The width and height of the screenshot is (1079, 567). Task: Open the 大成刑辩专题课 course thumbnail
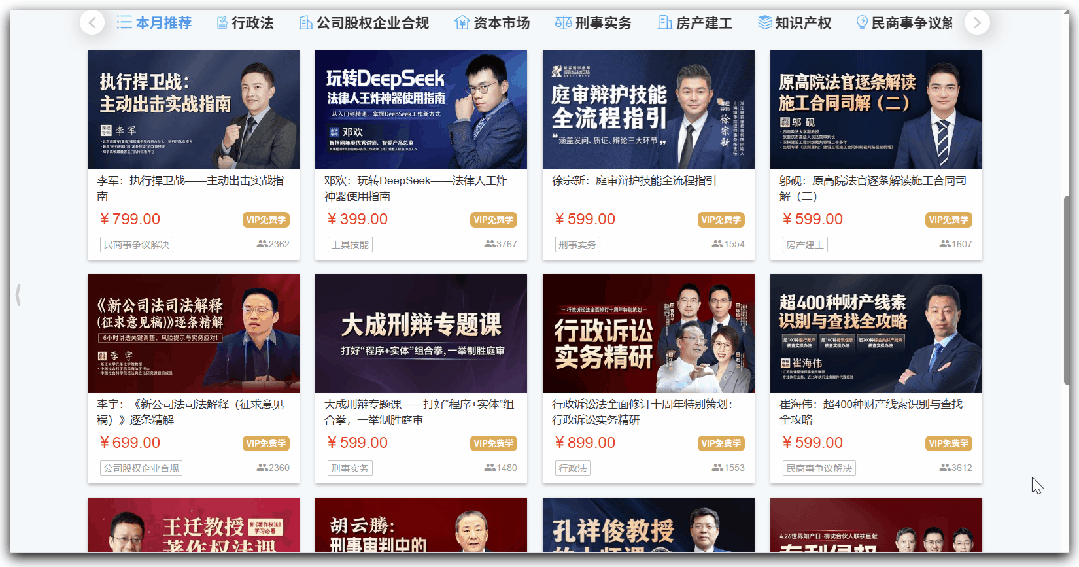pos(420,334)
